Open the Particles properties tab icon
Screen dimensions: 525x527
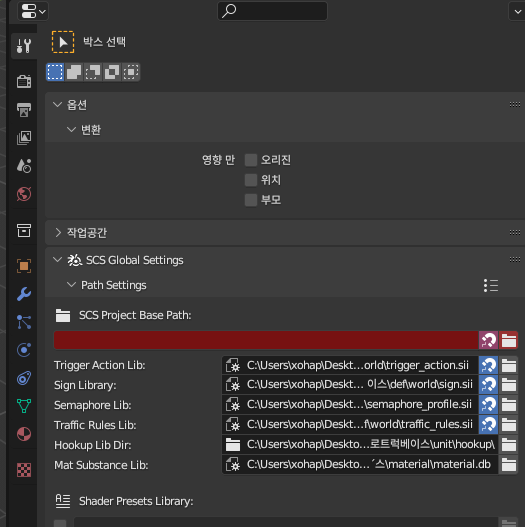24,322
